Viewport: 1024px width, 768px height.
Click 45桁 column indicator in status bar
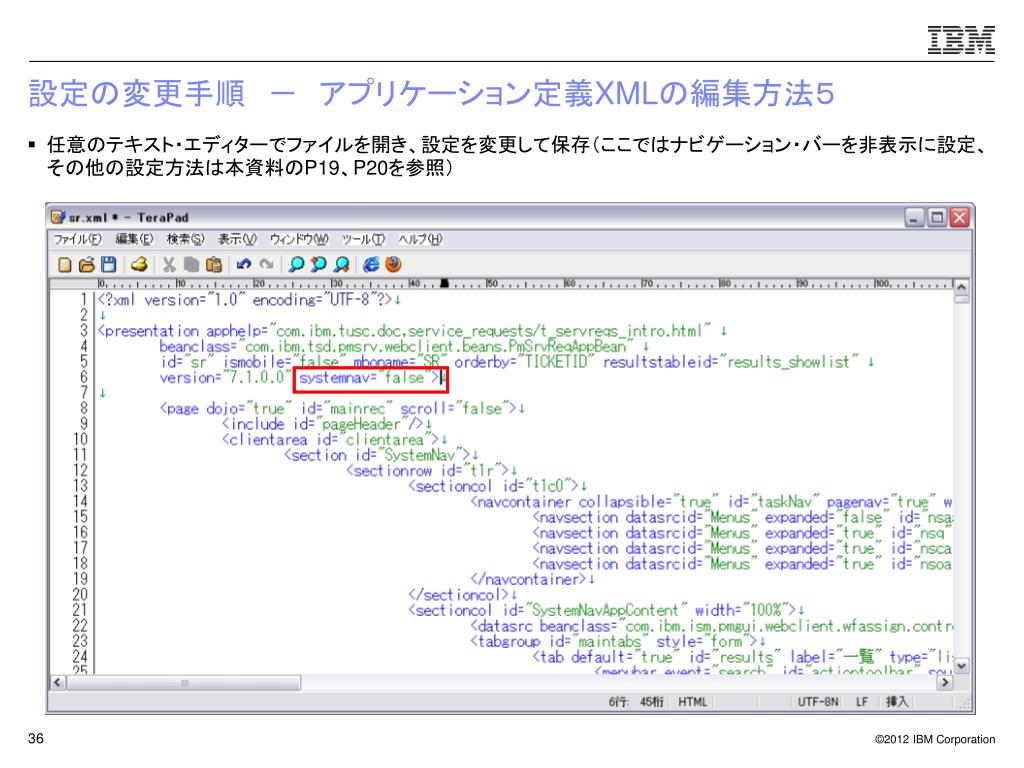click(x=652, y=702)
